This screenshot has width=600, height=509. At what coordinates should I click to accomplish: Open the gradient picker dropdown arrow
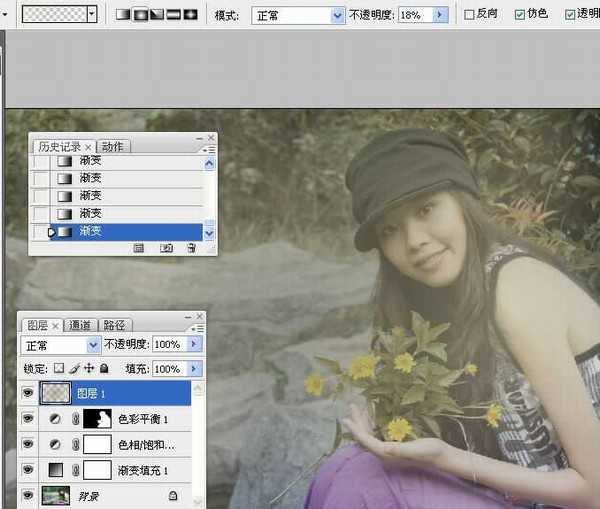click(x=92, y=15)
